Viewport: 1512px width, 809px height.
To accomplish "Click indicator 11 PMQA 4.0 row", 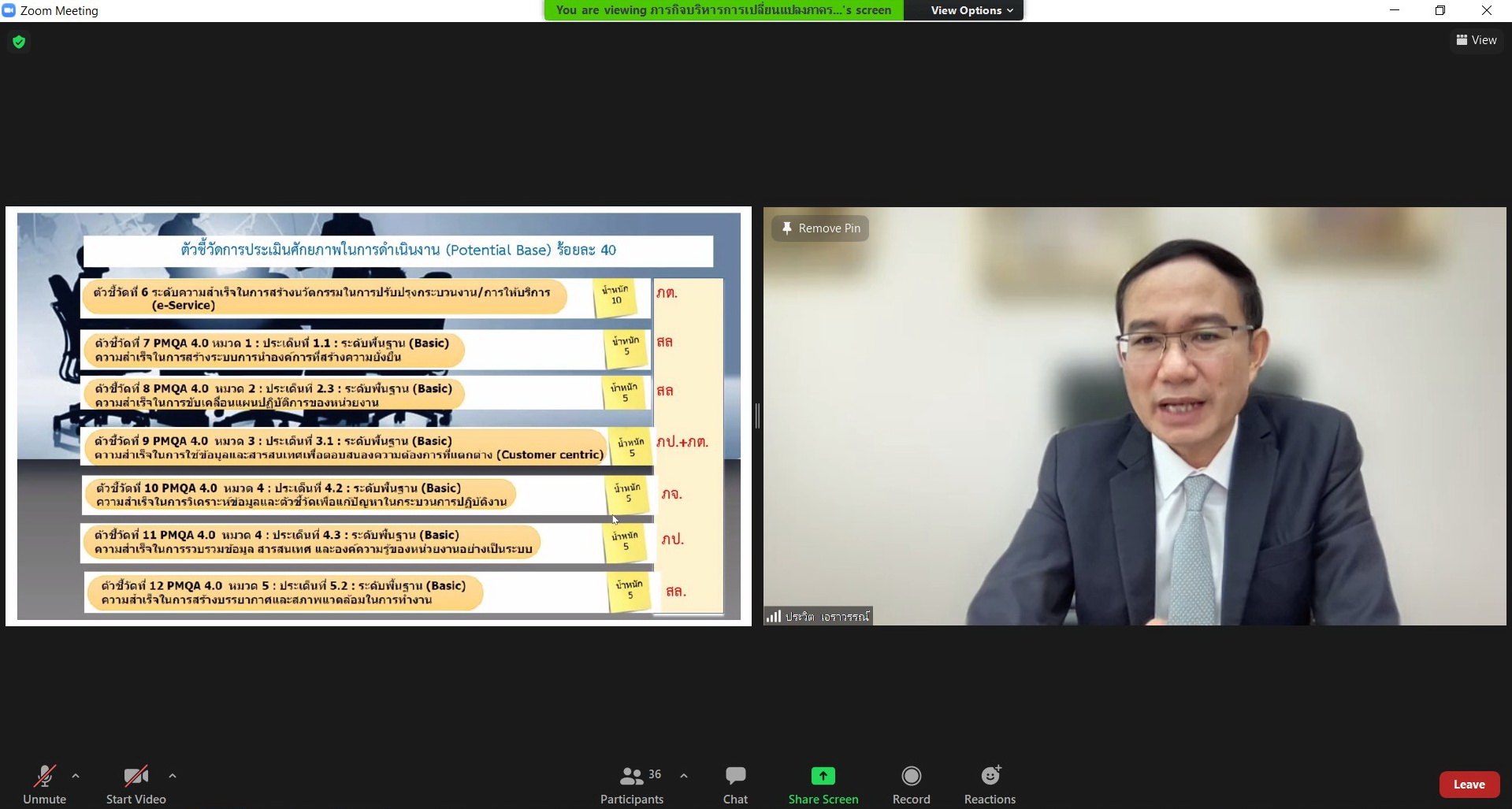I will pos(312,542).
